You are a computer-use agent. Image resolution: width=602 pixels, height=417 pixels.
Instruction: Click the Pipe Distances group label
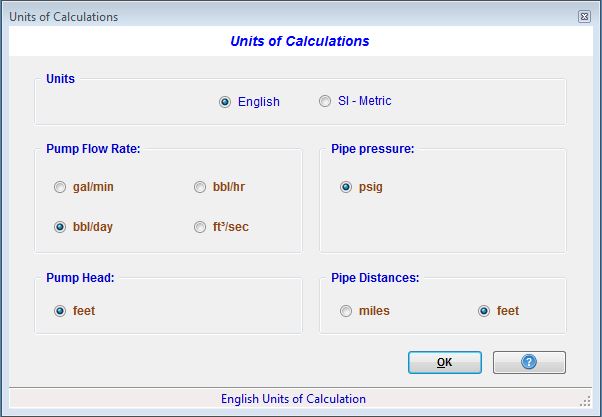click(375, 278)
